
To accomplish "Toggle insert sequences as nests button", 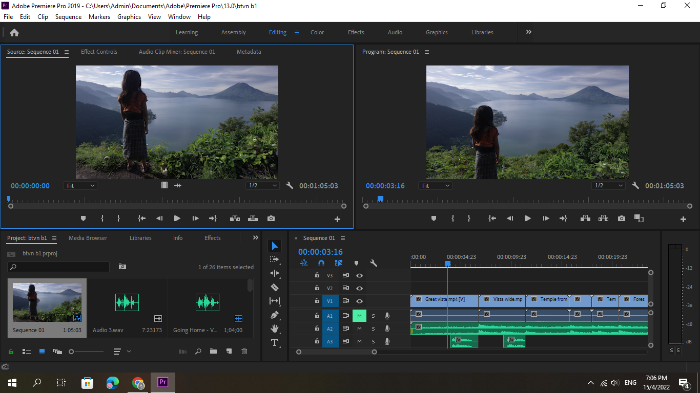I will click(304, 263).
